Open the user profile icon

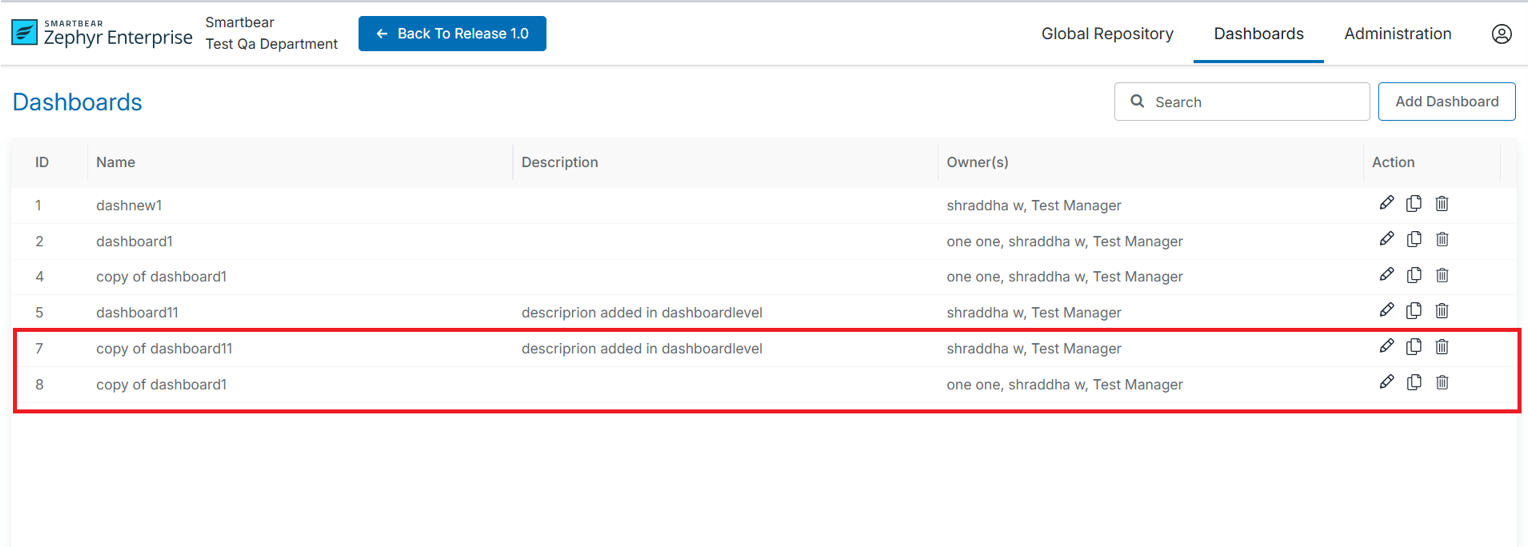tap(1501, 34)
